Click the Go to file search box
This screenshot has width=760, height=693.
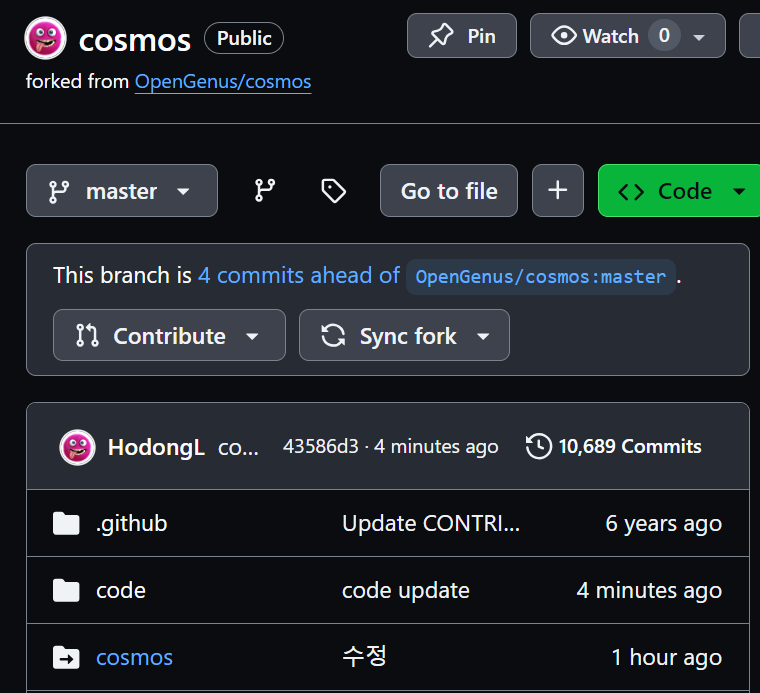(x=449, y=190)
